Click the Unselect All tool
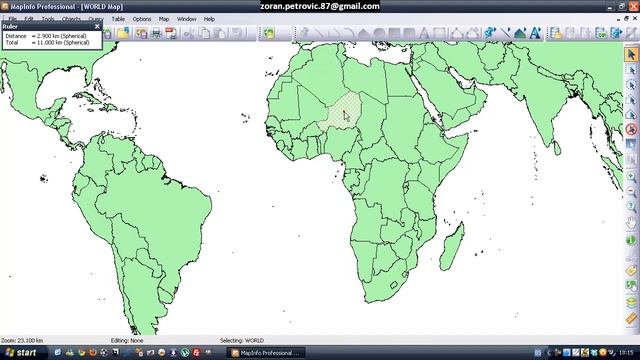This screenshot has height=360, width=640. pos(631,130)
